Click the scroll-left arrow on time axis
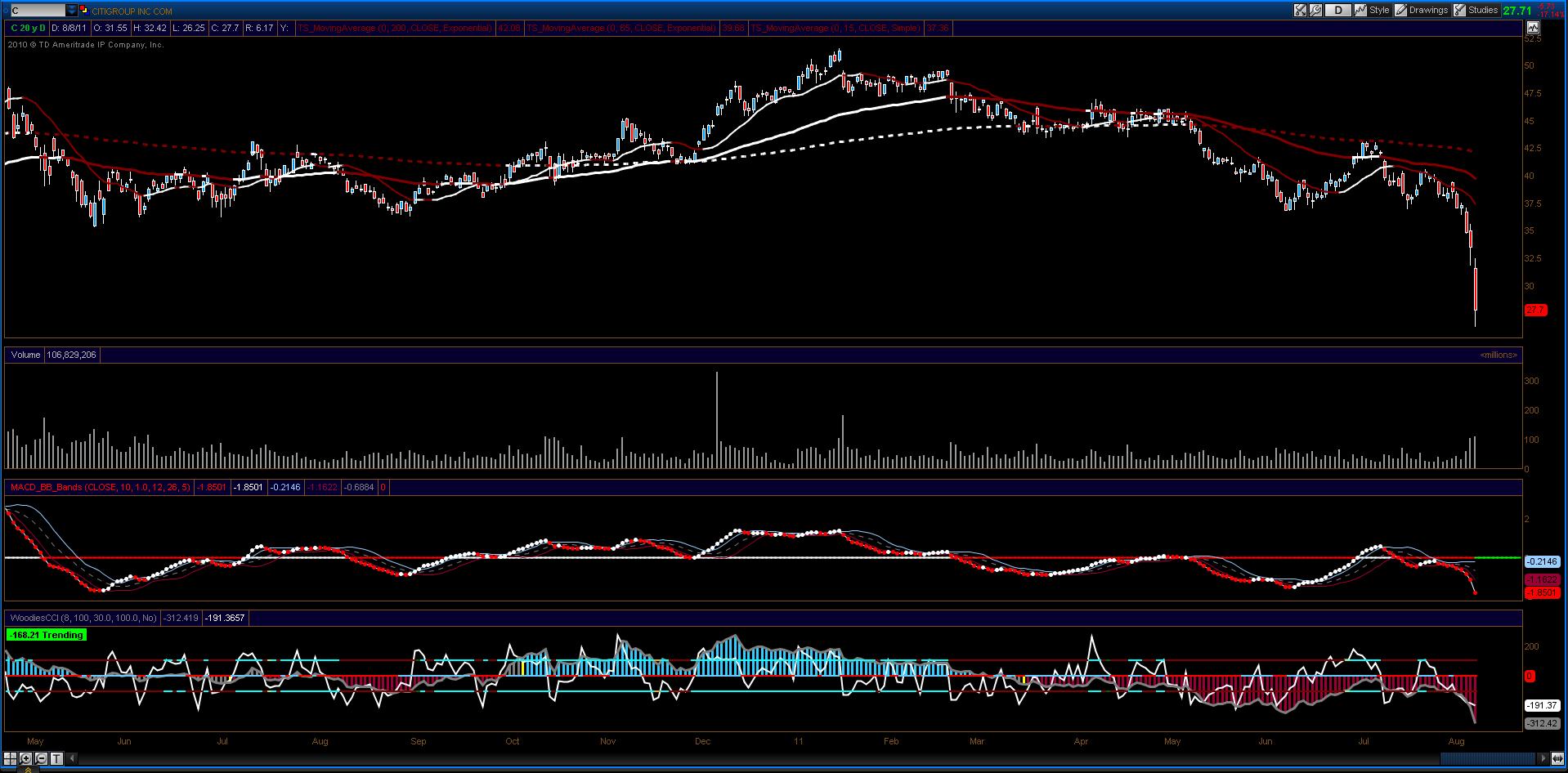The image size is (1568, 773). click(x=71, y=758)
